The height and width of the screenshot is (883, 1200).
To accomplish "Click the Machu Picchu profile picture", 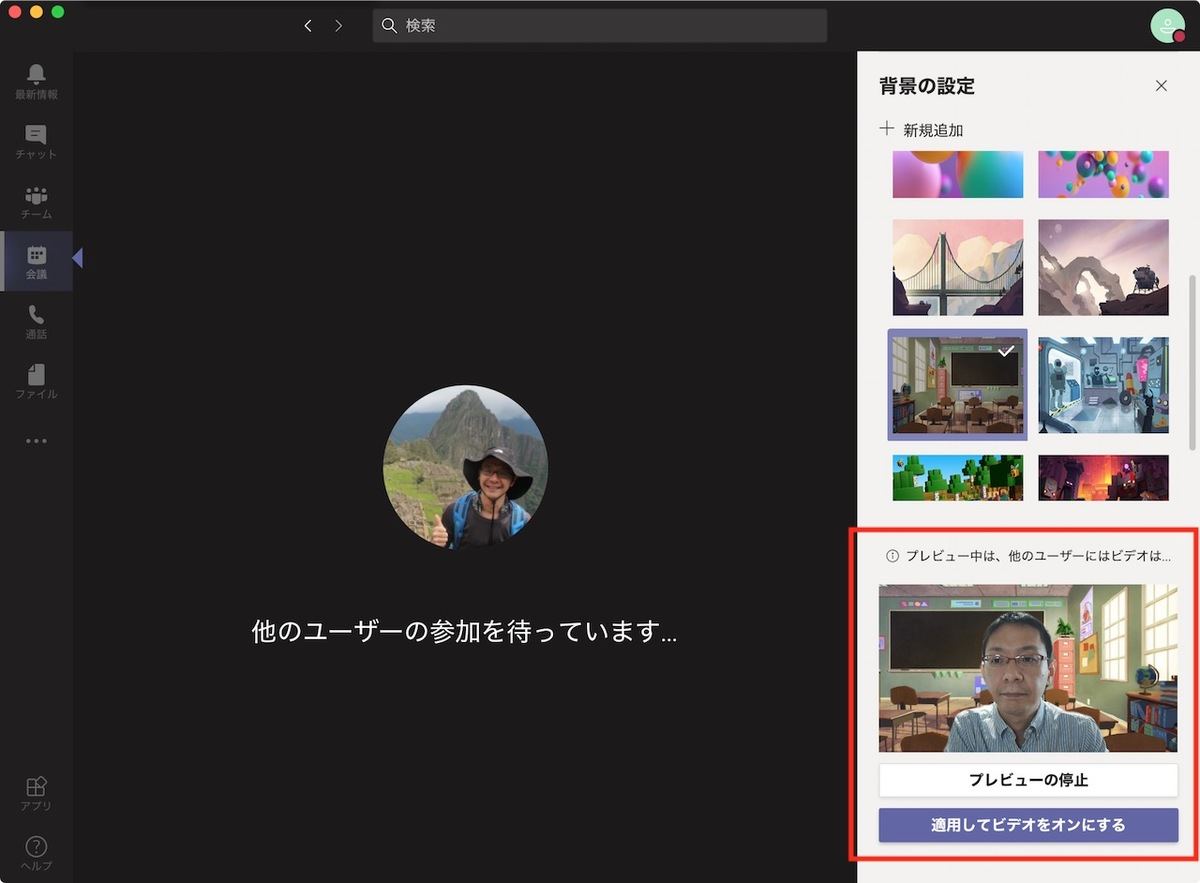I will pyautogui.click(x=465, y=467).
